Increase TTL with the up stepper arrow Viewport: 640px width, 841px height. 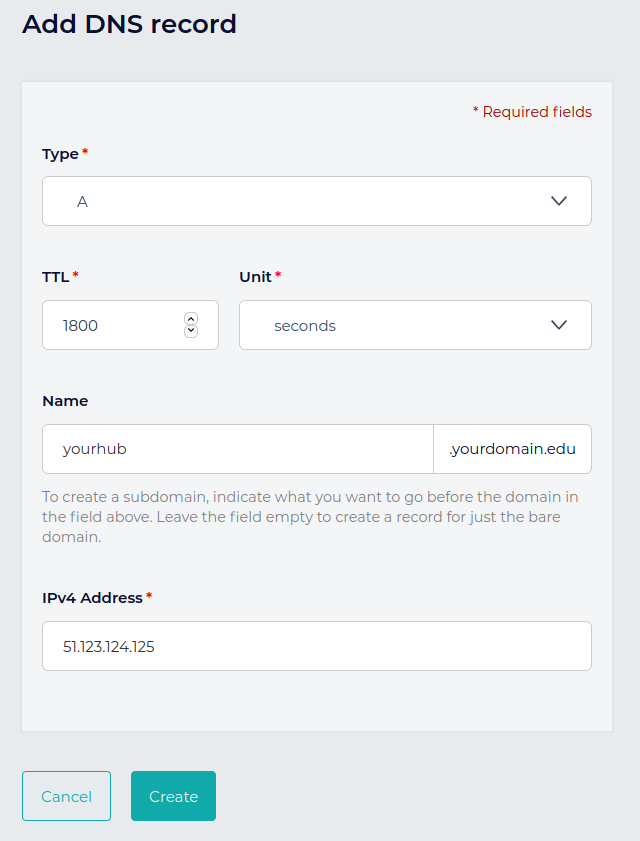point(191,318)
